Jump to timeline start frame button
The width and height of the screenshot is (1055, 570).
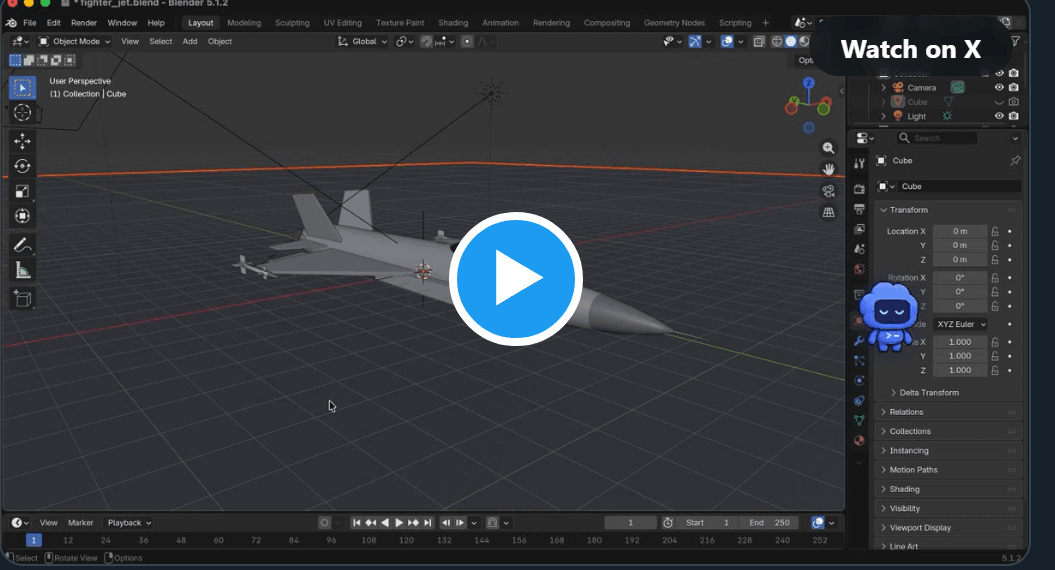coord(357,523)
